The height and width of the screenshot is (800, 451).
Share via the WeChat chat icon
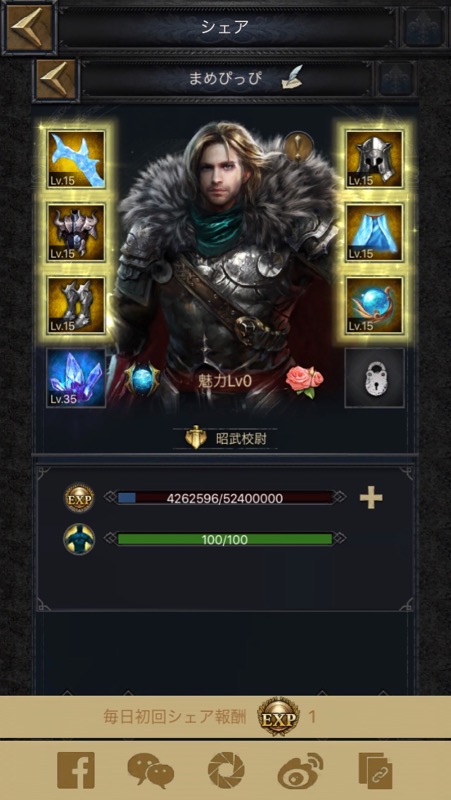(151, 771)
